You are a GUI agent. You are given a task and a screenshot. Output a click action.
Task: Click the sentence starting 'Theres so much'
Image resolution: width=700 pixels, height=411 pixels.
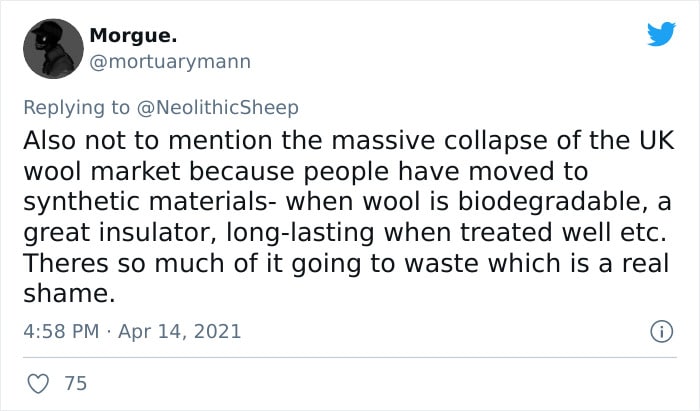(346, 278)
